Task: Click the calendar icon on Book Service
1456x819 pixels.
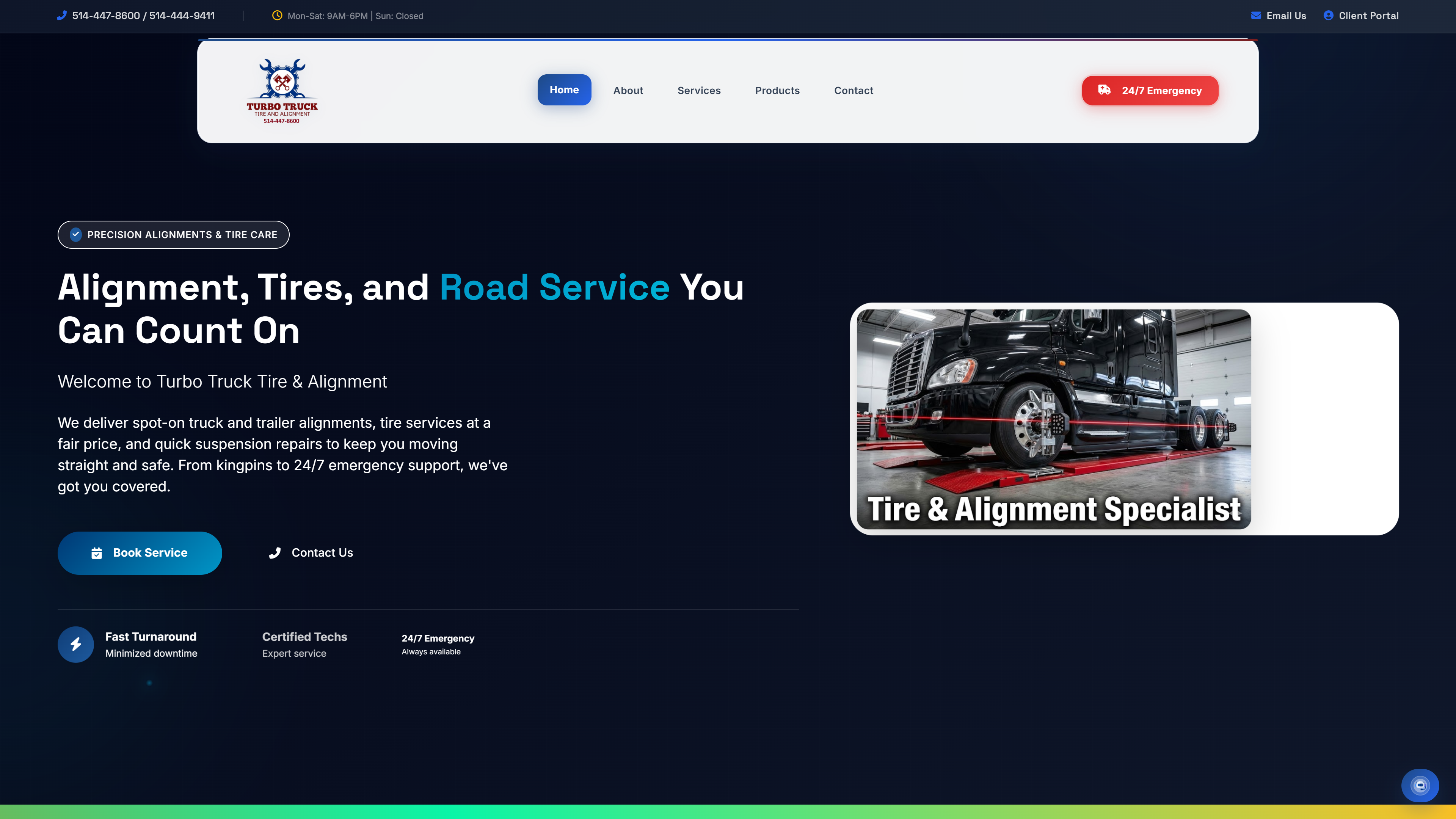Action: click(x=97, y=553)
